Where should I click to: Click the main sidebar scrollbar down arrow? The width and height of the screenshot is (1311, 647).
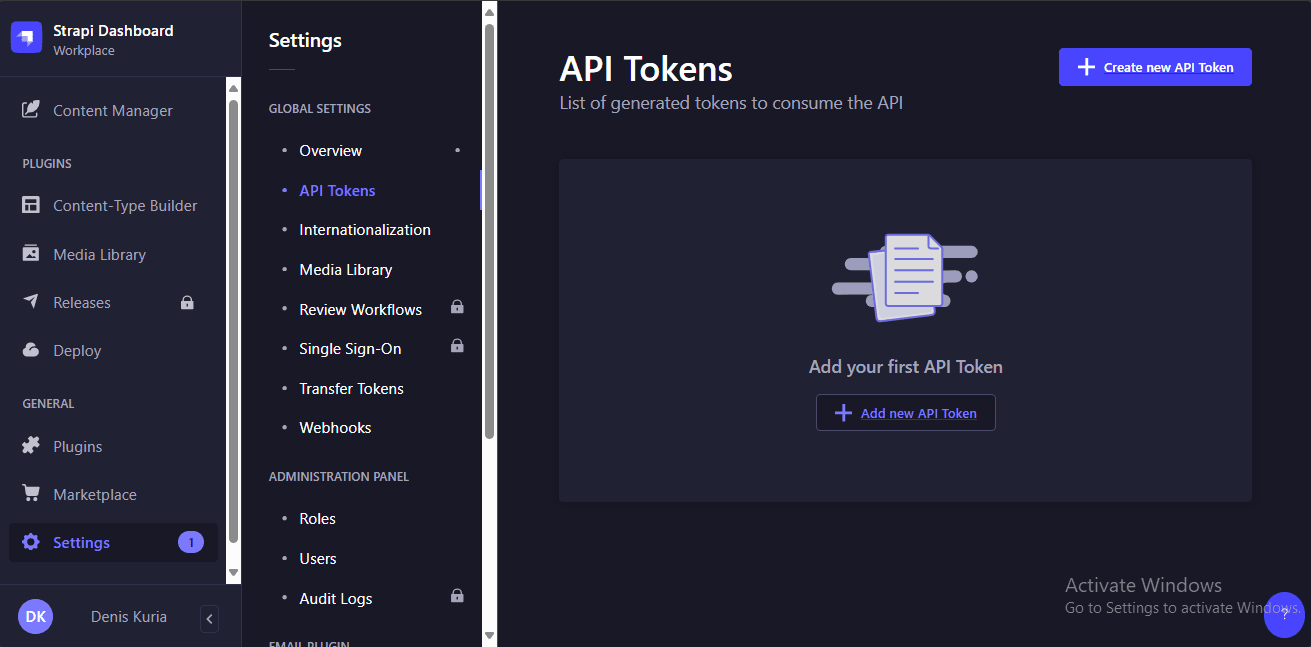tap(234, 573)
